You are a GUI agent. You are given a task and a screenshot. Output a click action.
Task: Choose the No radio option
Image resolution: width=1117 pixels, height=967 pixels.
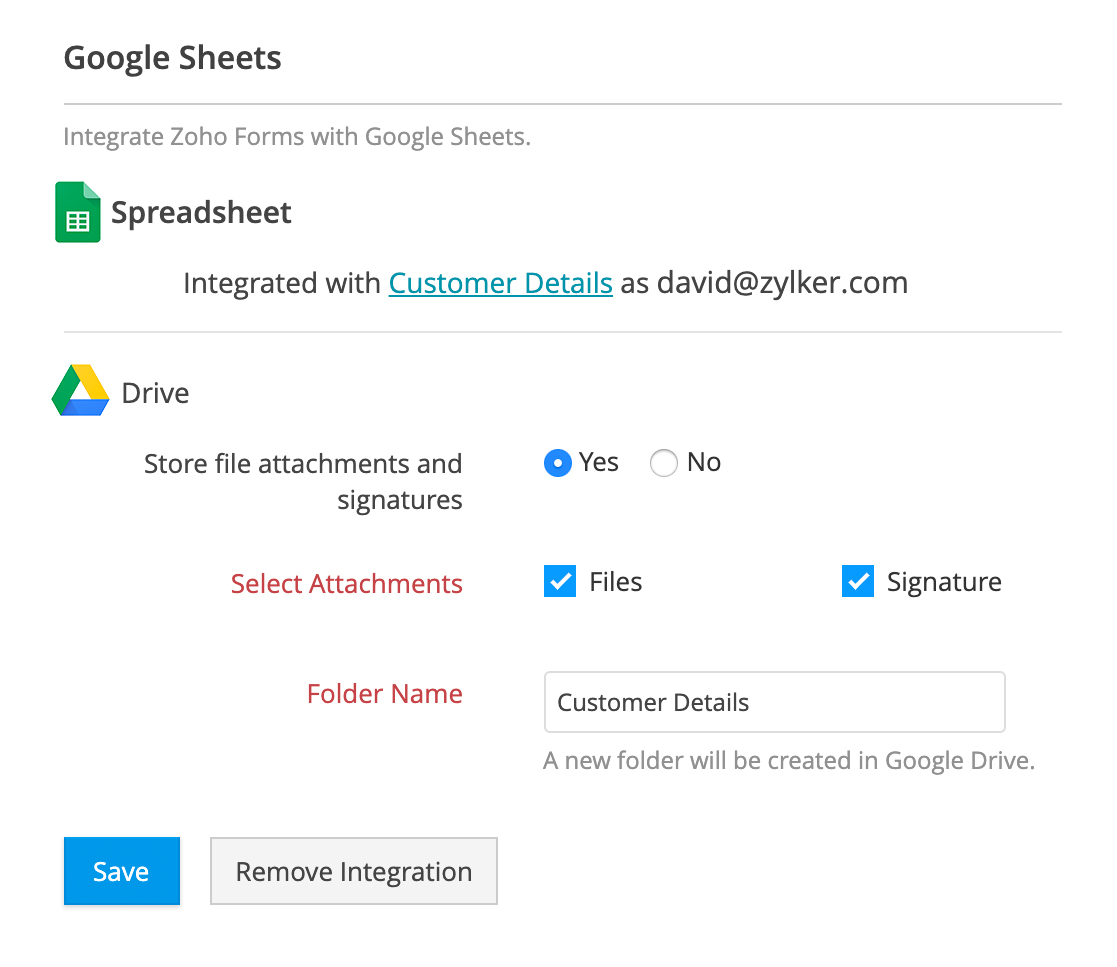[664, 463]
